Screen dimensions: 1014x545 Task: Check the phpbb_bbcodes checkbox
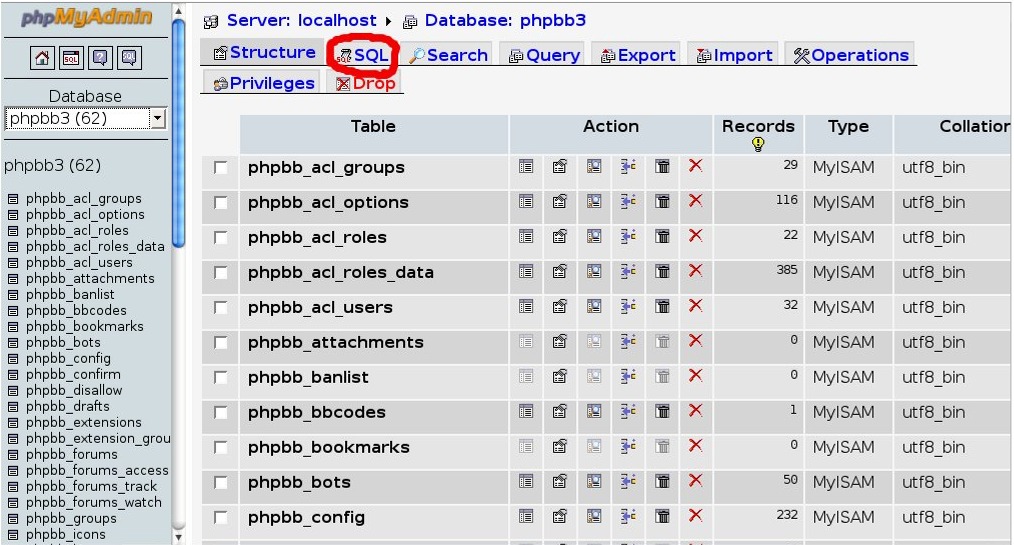click(221, 412)
